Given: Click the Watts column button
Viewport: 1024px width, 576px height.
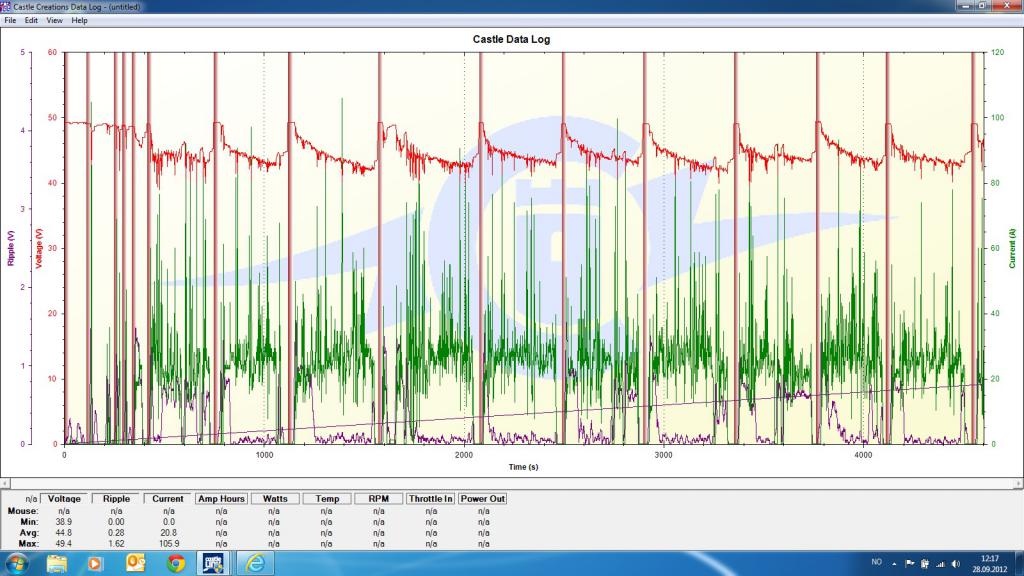Looking at the screenshot, I should click(275, 498).
